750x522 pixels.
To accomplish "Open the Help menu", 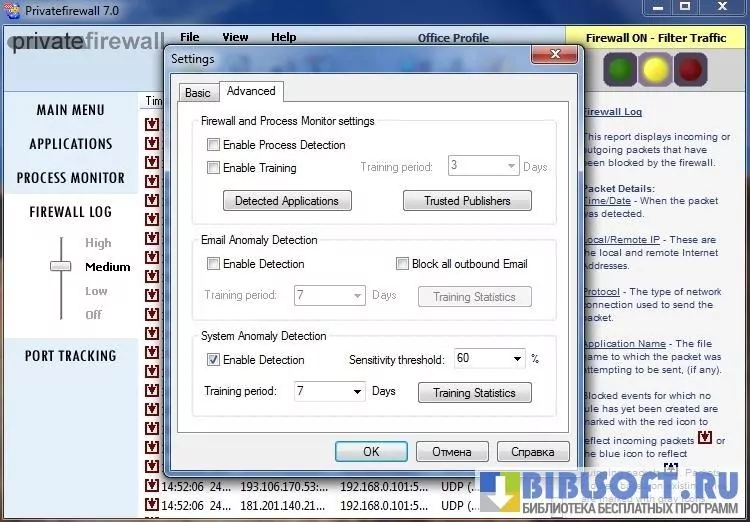I will pos(283,37).
